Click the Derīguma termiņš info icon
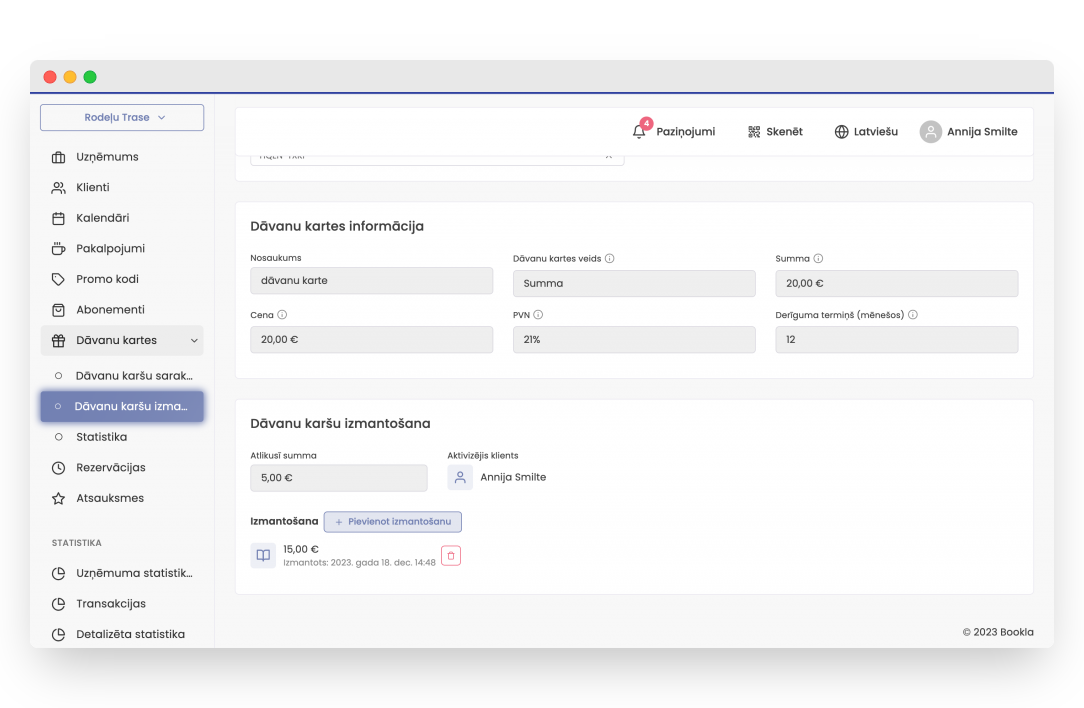This screenshot has height=708, width=1084. coord(913,314)
